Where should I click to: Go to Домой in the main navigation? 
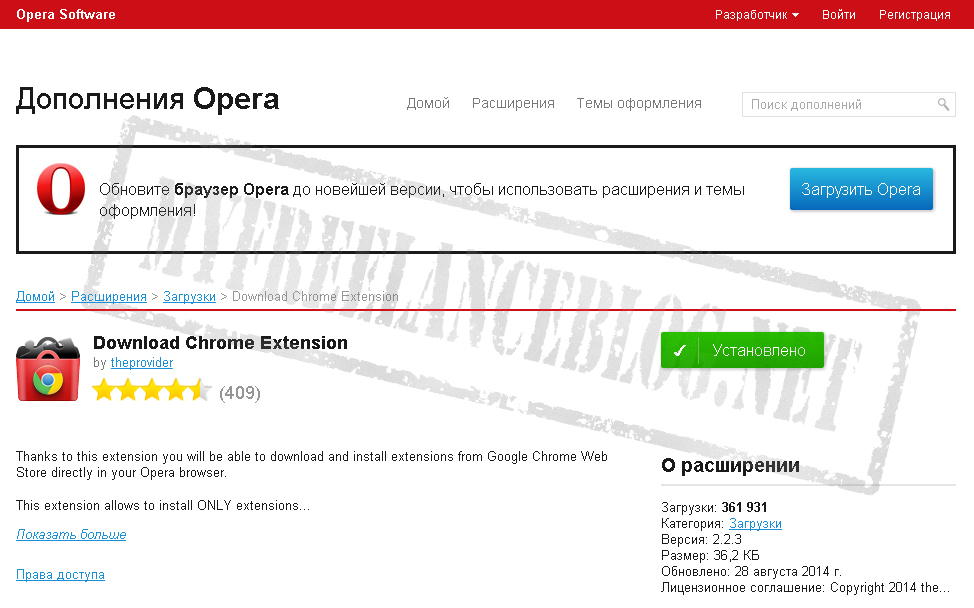pyautogui.click(x=428, y=103)
